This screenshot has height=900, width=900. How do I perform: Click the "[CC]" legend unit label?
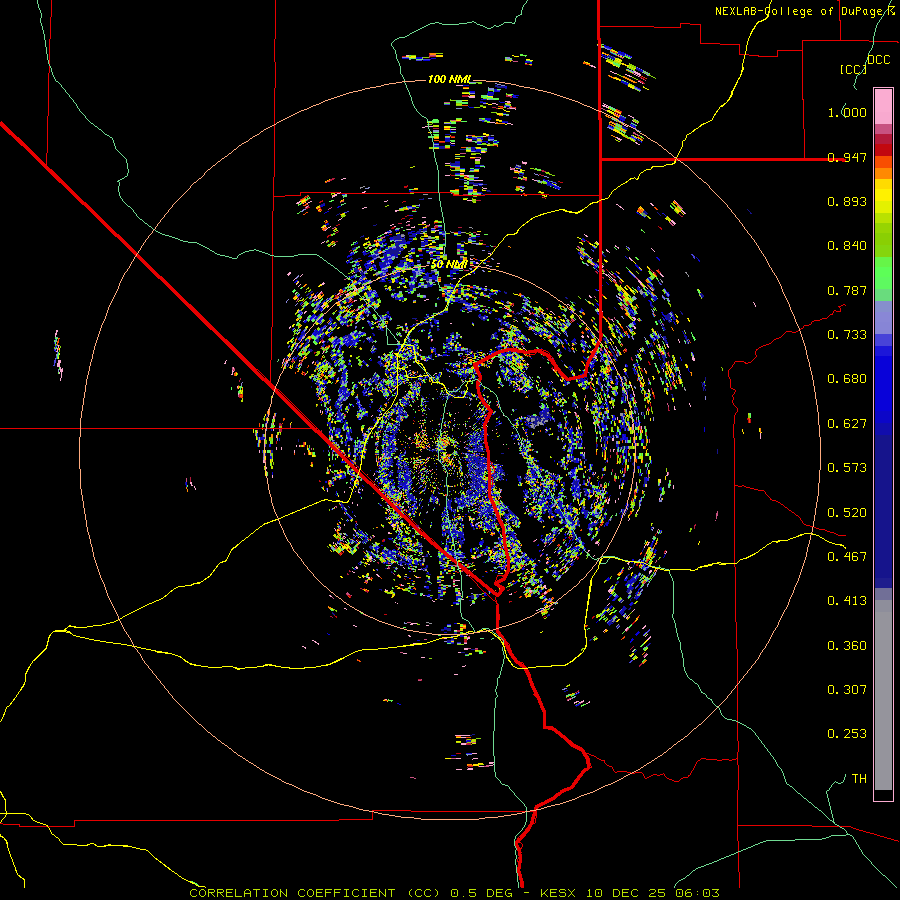pos(853,69)
